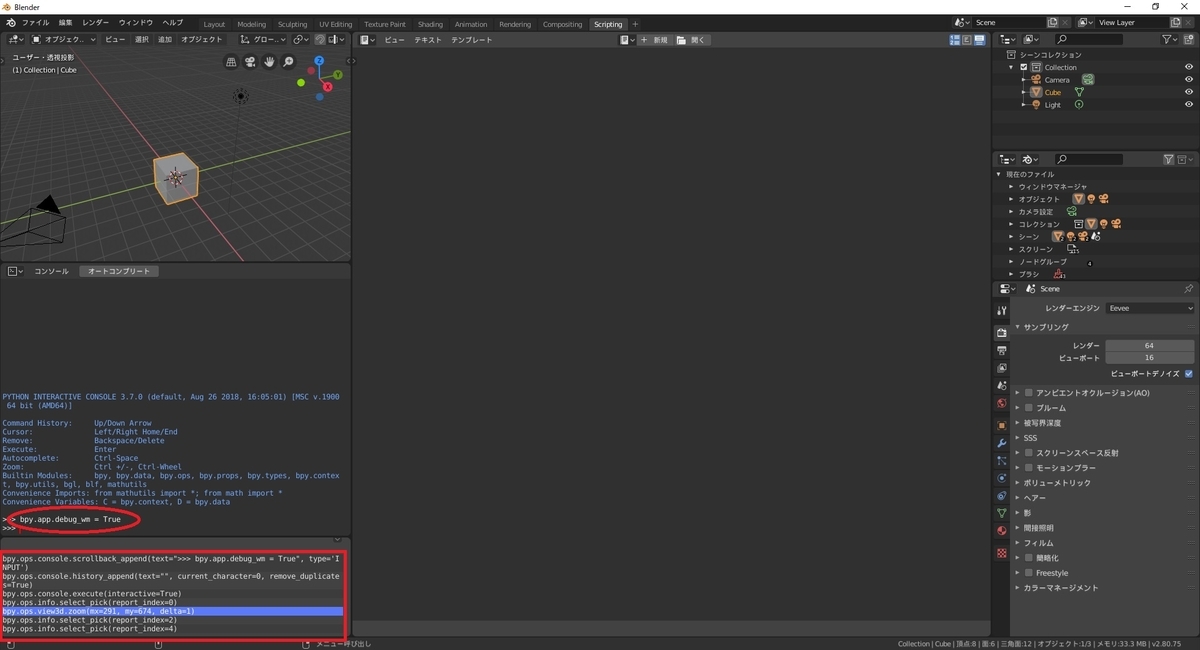
Task: Open the Object properties tab
Action: (x=1001, y=425)
